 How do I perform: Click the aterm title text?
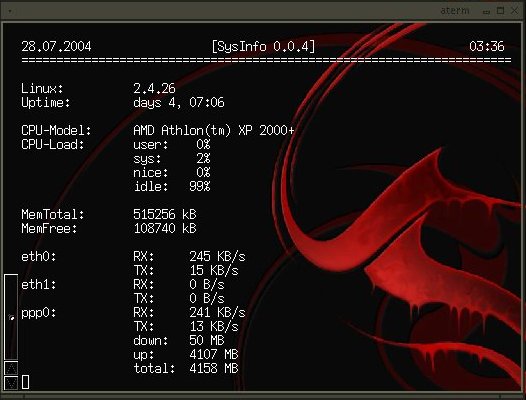[x=455, y=11]
